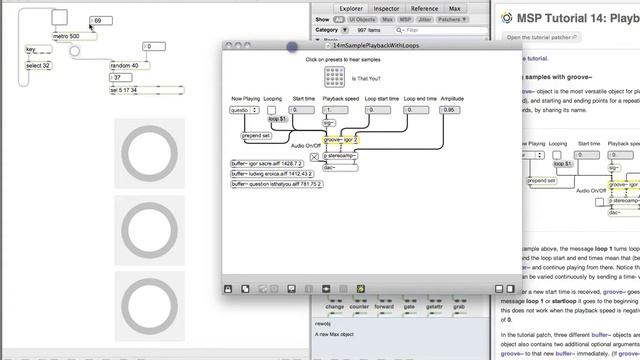The height and width of the screenshot is (360, 640).
Task: Toggle the Looping checkbox in tutorial patcher
Action: point(271,110)
